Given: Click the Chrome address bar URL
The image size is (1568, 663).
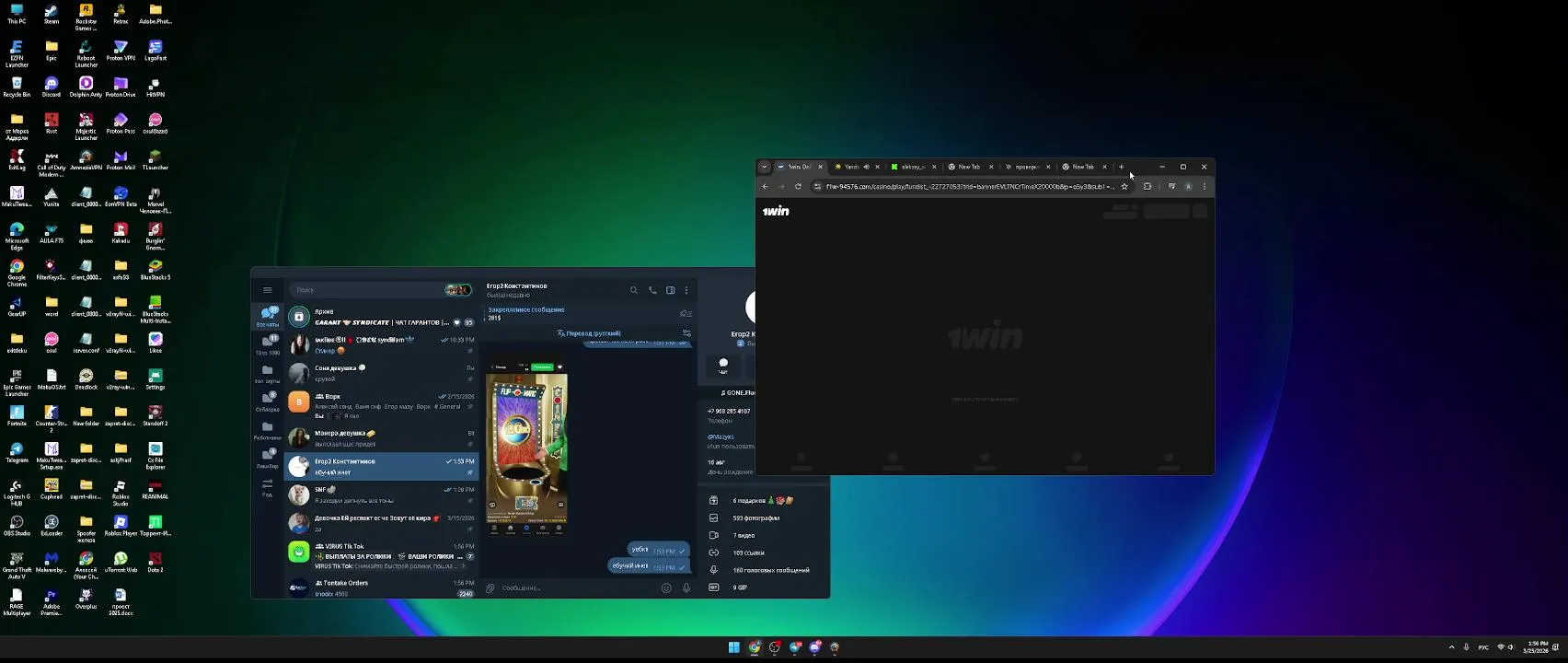Looking at the screenshot, I should pos(970,186).
